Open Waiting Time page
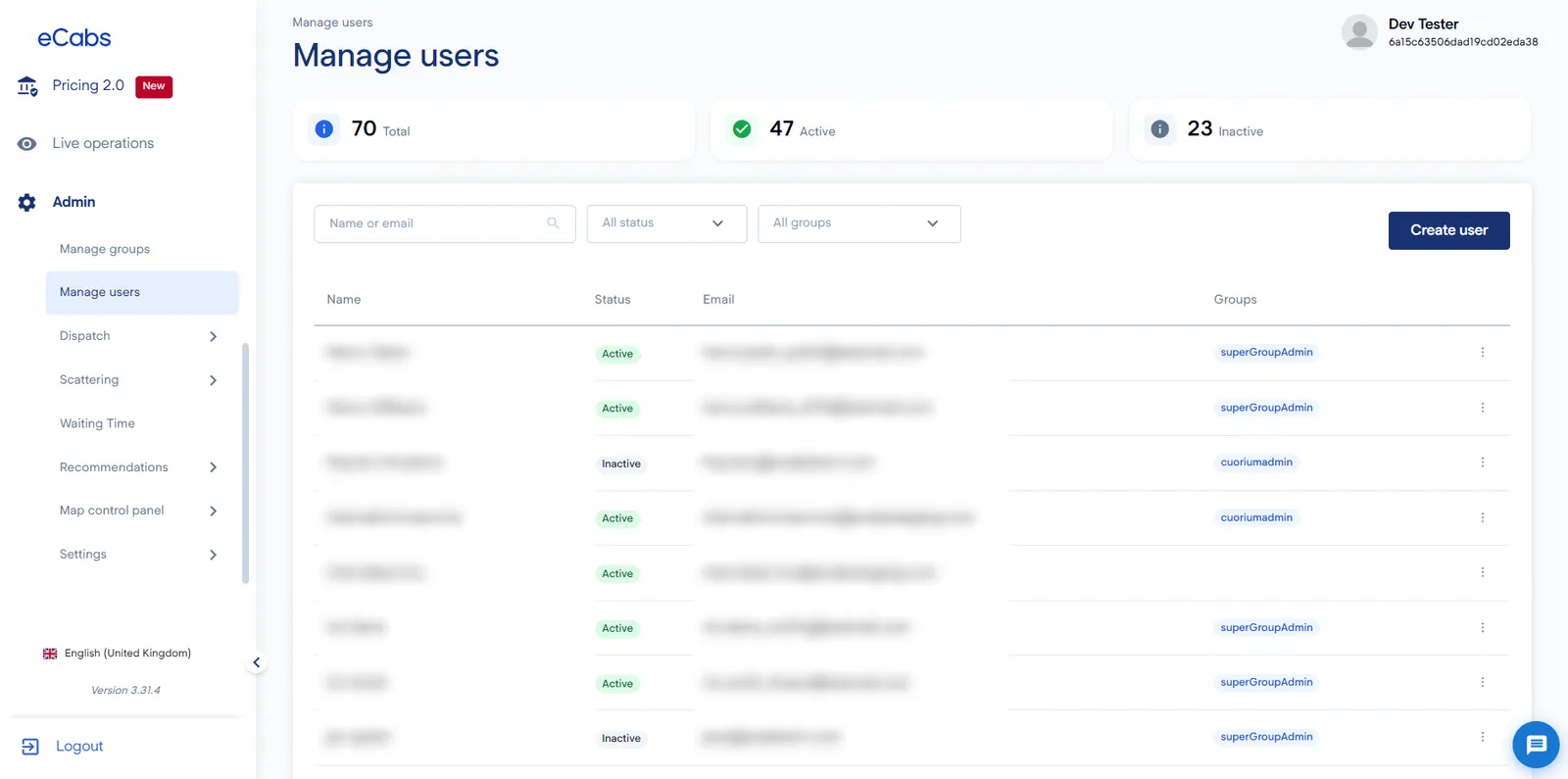 click(x=97, y=423)
